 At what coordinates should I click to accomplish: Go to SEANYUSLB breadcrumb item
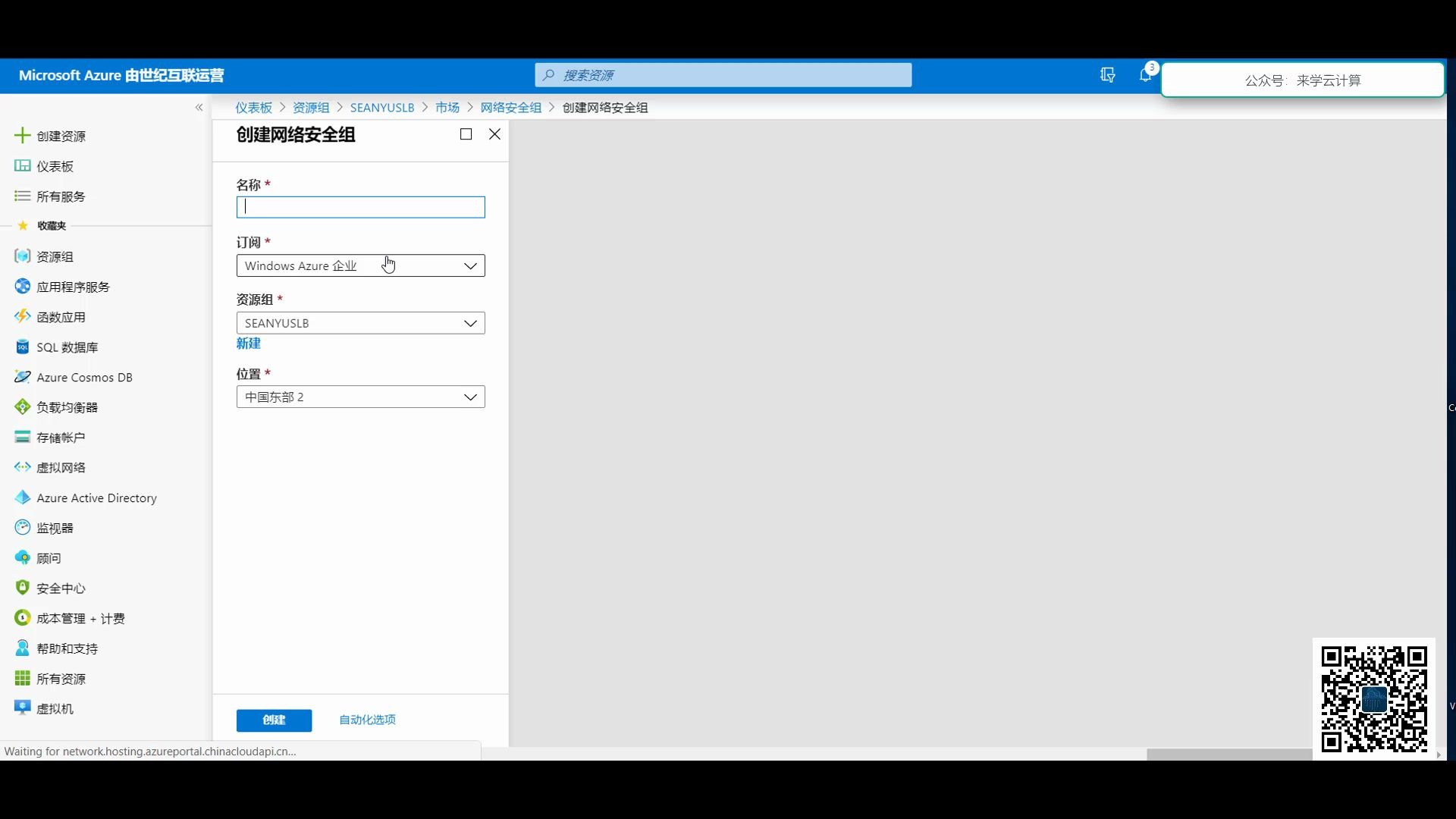point(382,108)
